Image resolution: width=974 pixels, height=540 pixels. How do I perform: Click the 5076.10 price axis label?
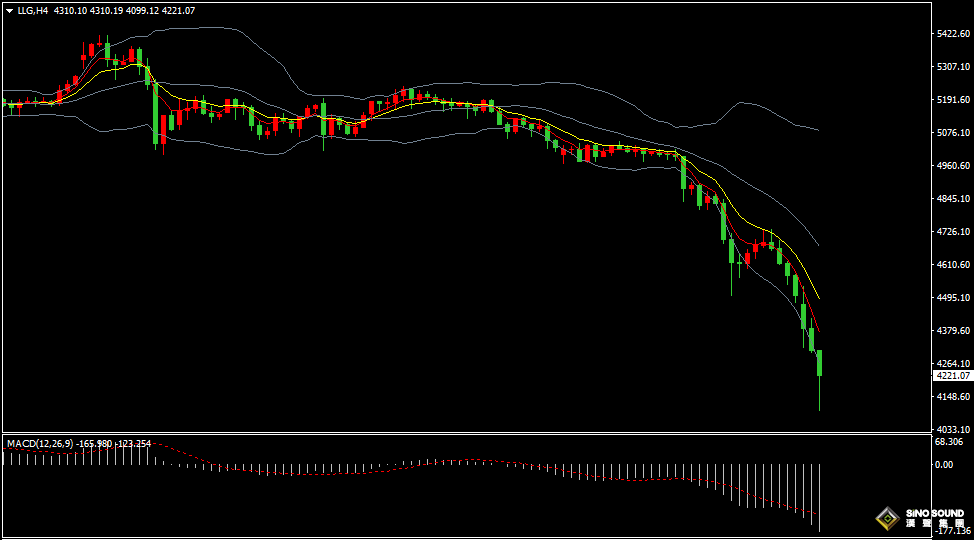tap(952, 133)
